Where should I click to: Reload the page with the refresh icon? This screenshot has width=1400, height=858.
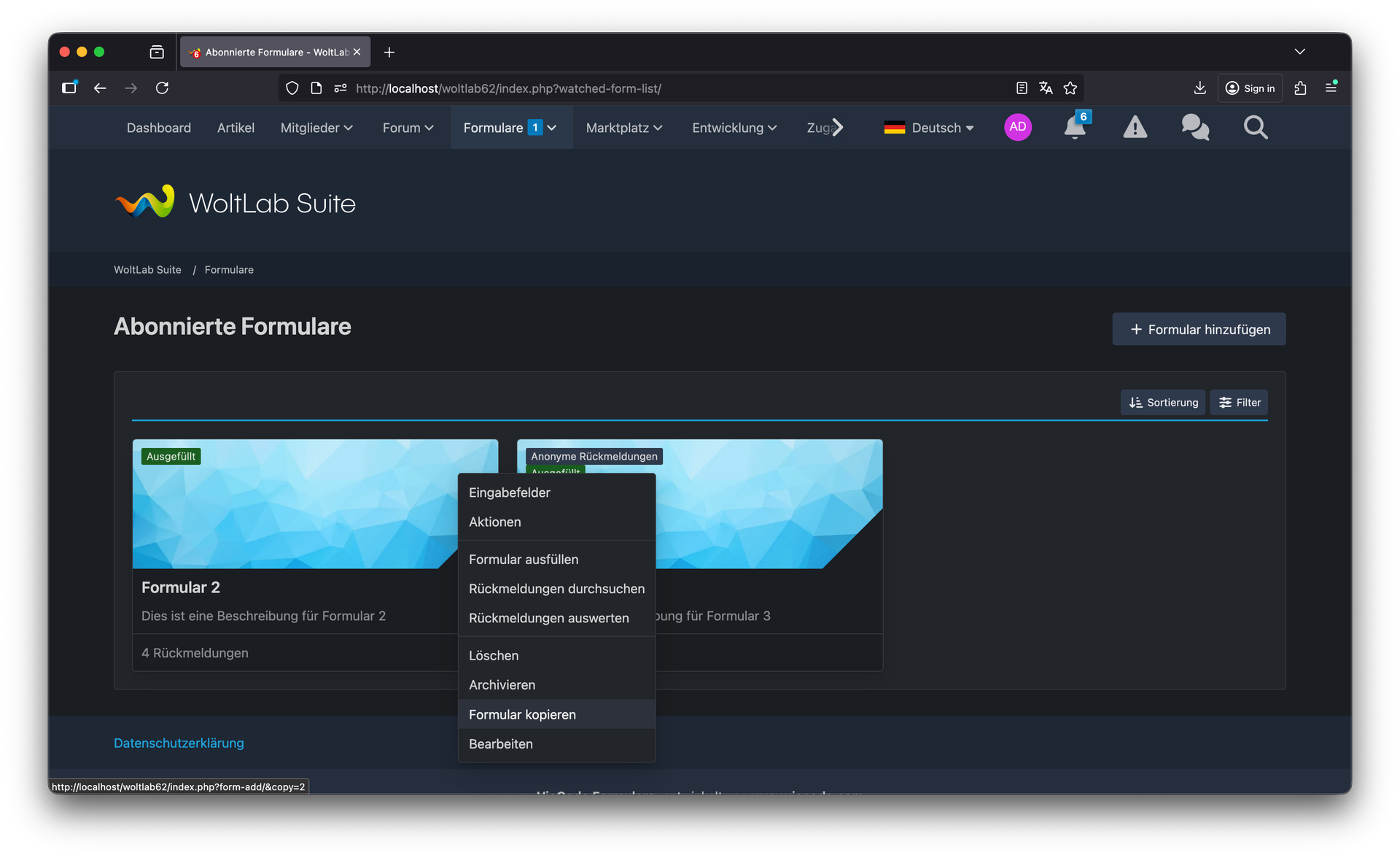(x=162, y=88)
